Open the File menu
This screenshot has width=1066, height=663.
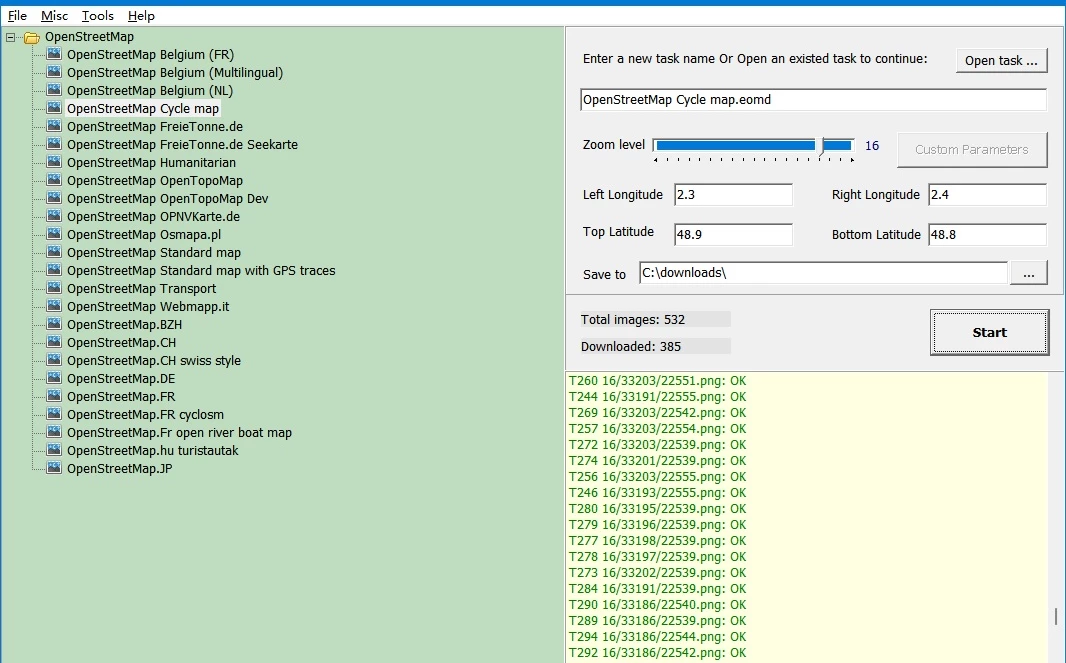click(17, 16)
